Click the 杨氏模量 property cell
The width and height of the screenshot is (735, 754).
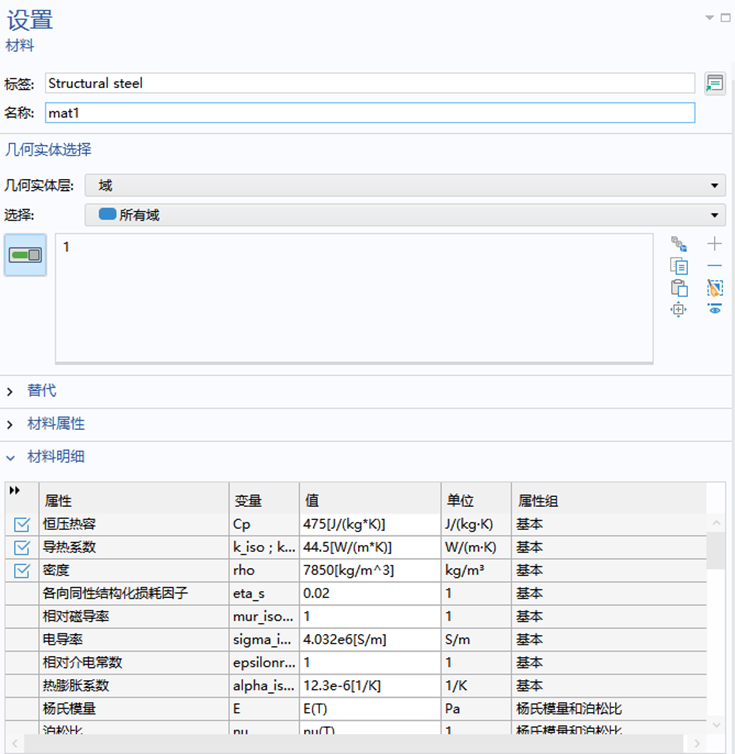(134, 709)
